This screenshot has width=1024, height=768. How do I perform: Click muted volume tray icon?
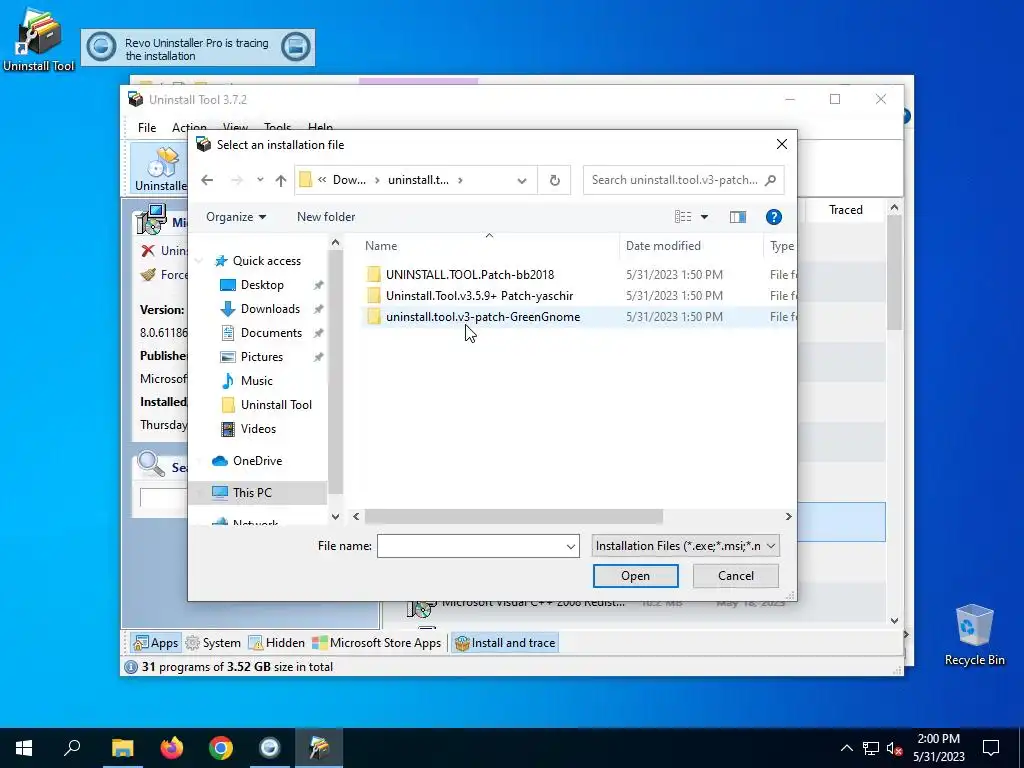click(894, 748)
